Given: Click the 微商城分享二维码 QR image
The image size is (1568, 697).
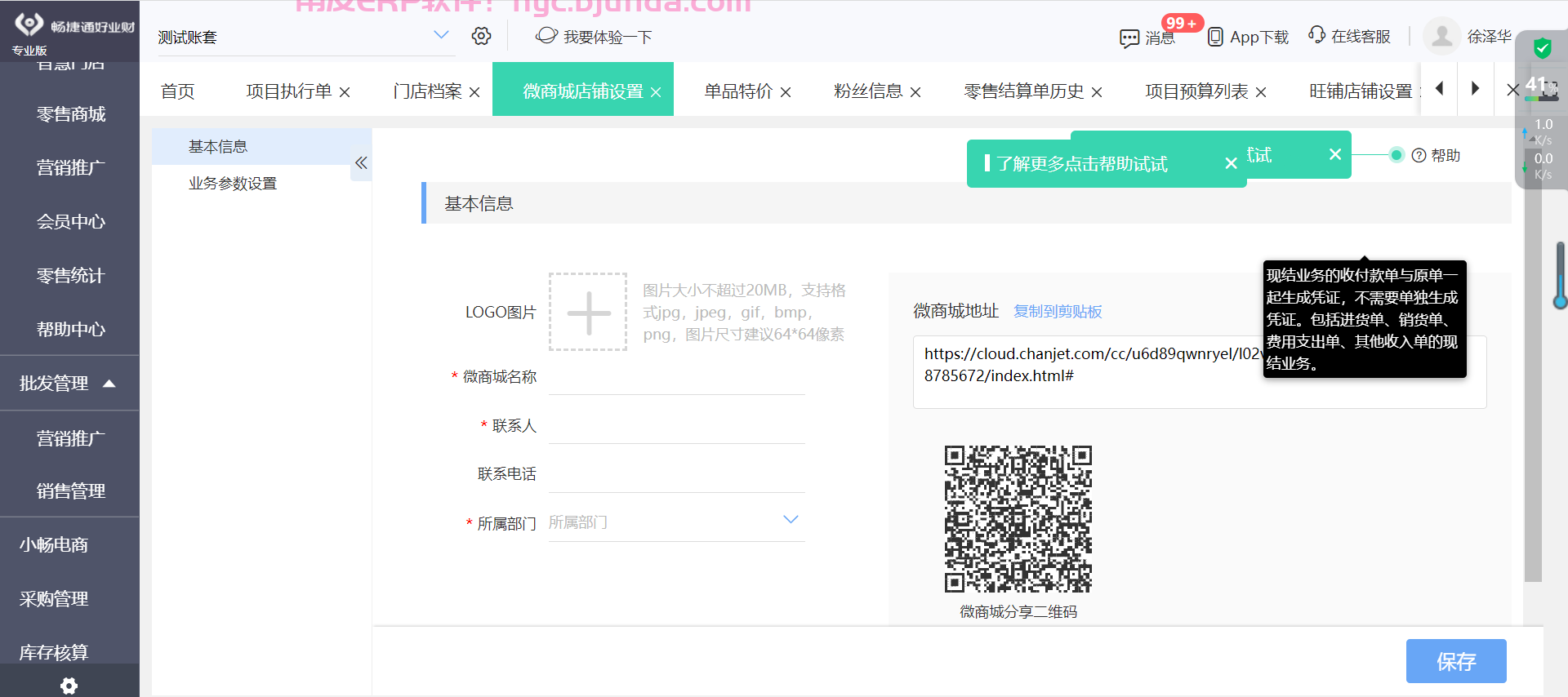Looking at the screenshot, I should pos(1018,518).
